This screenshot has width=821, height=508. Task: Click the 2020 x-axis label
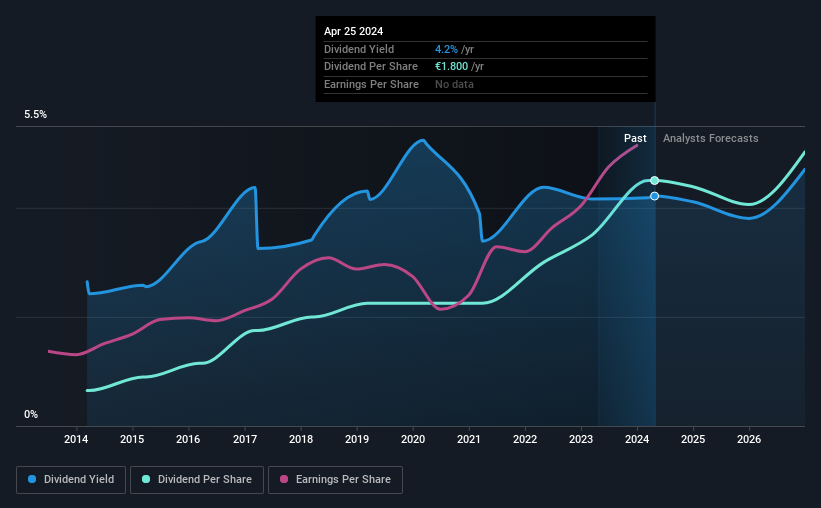pos(413,439)
